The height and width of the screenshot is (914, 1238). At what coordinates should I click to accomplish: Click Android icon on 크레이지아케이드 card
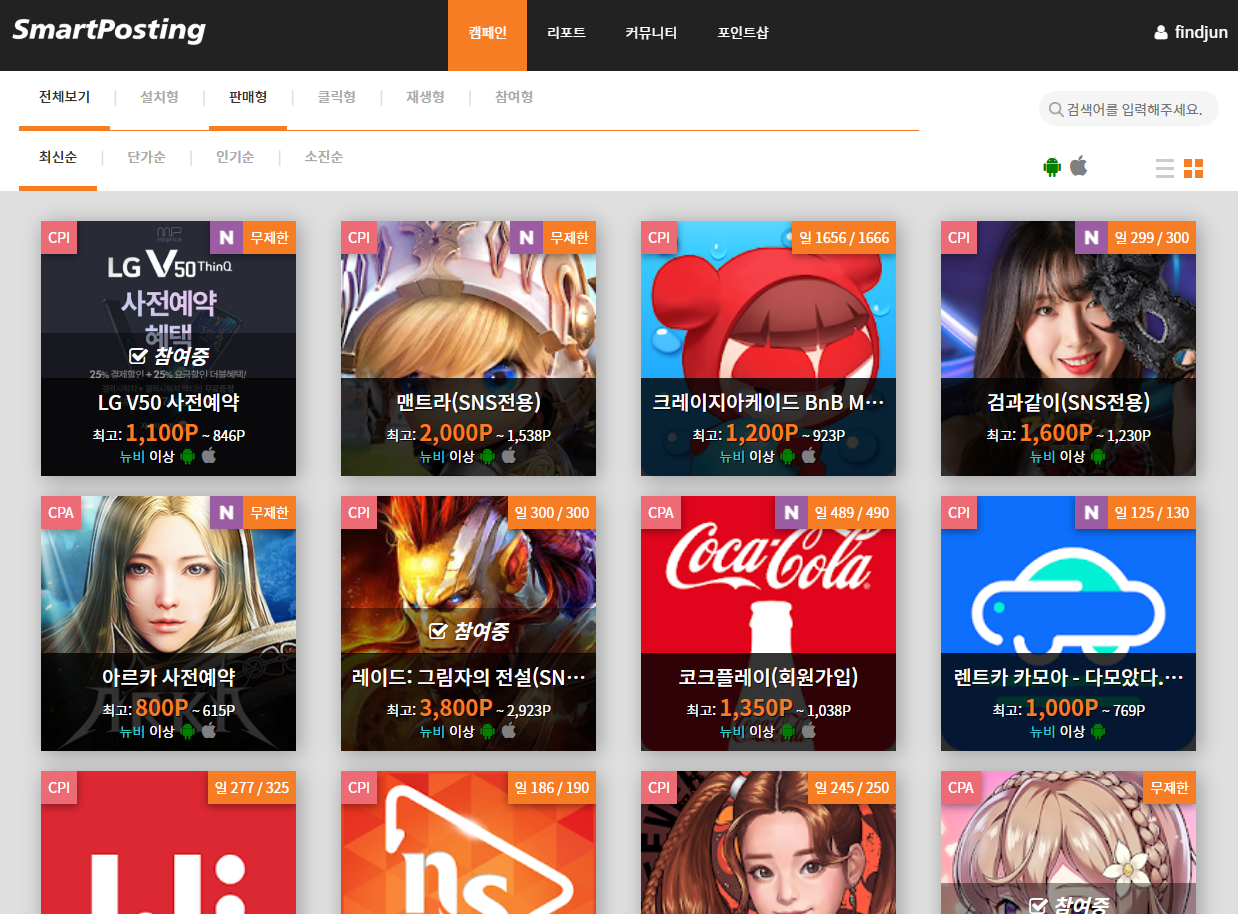[x=788, y=456]
